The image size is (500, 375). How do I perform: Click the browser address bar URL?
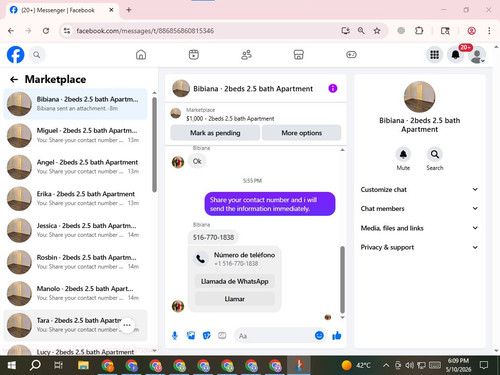(145, 31)
